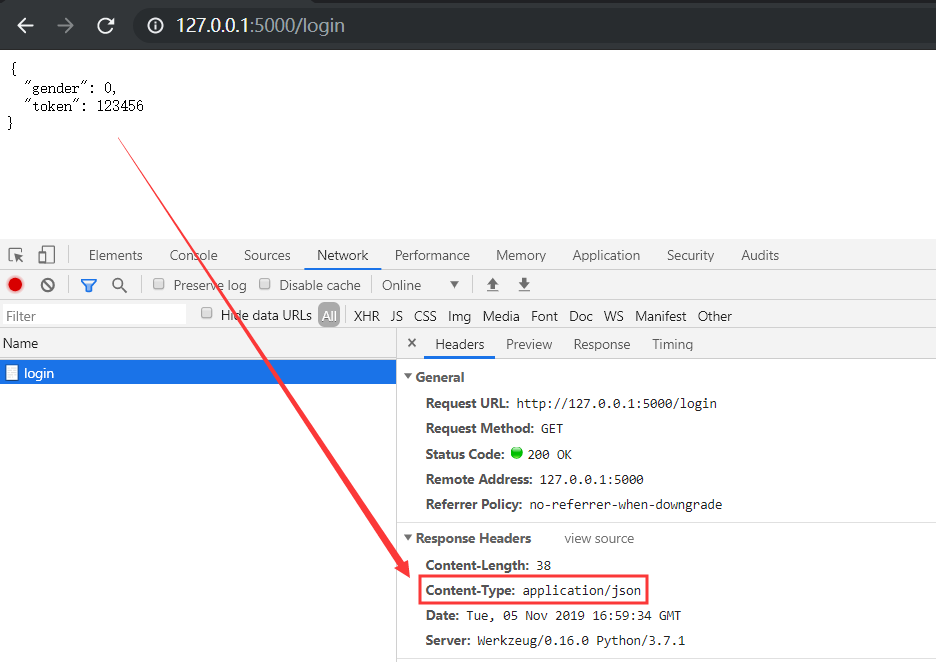Filter requests by Other
936x662 pixels.
(715, 316)
